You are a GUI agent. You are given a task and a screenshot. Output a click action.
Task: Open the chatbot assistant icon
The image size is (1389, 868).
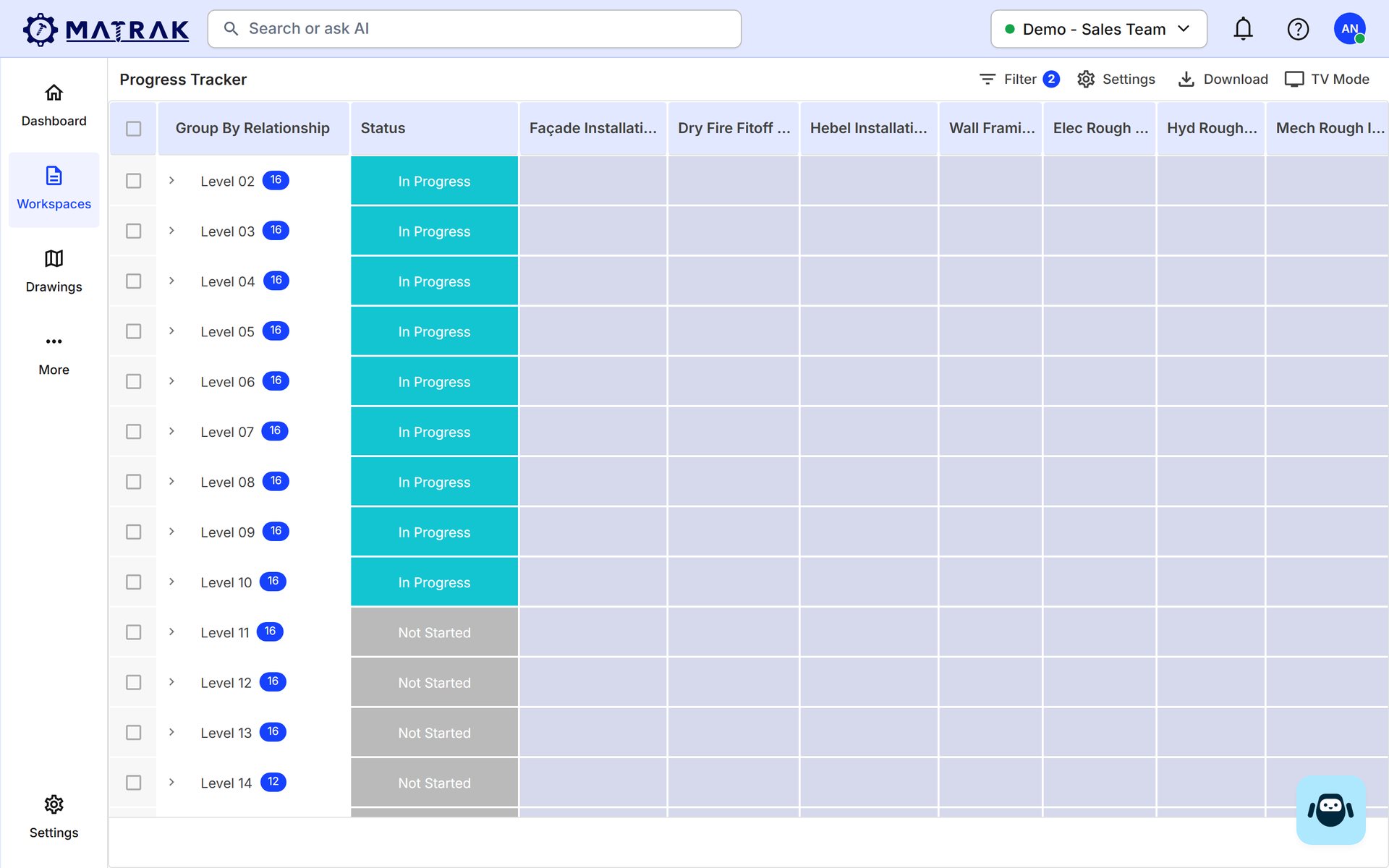point(1330,809)
